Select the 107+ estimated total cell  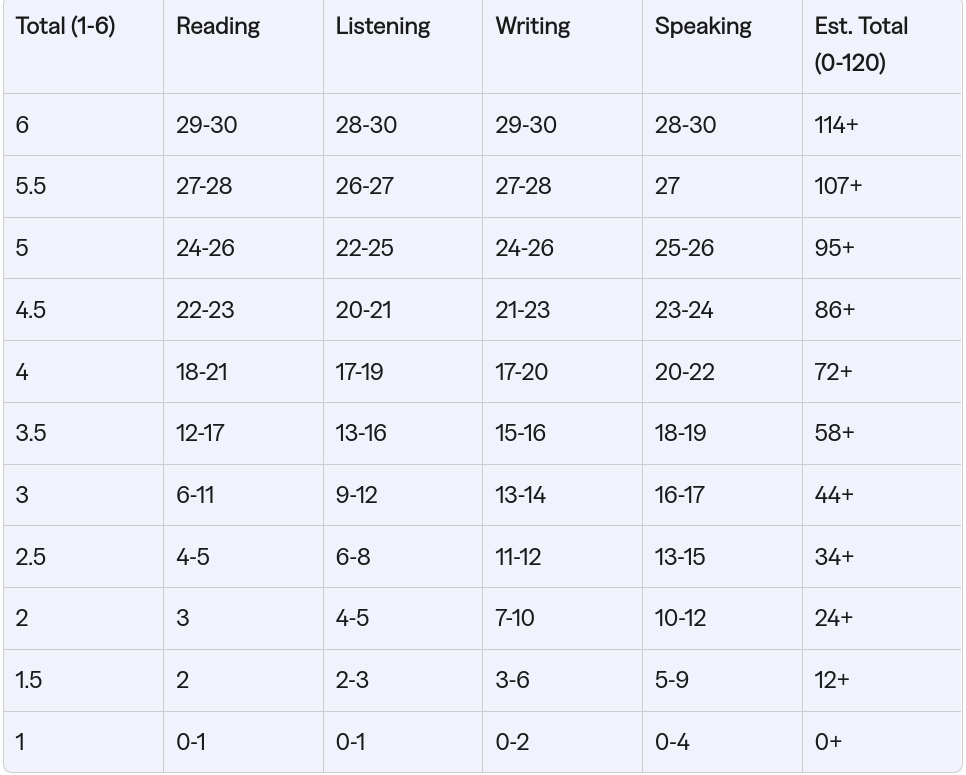(838, 186)
